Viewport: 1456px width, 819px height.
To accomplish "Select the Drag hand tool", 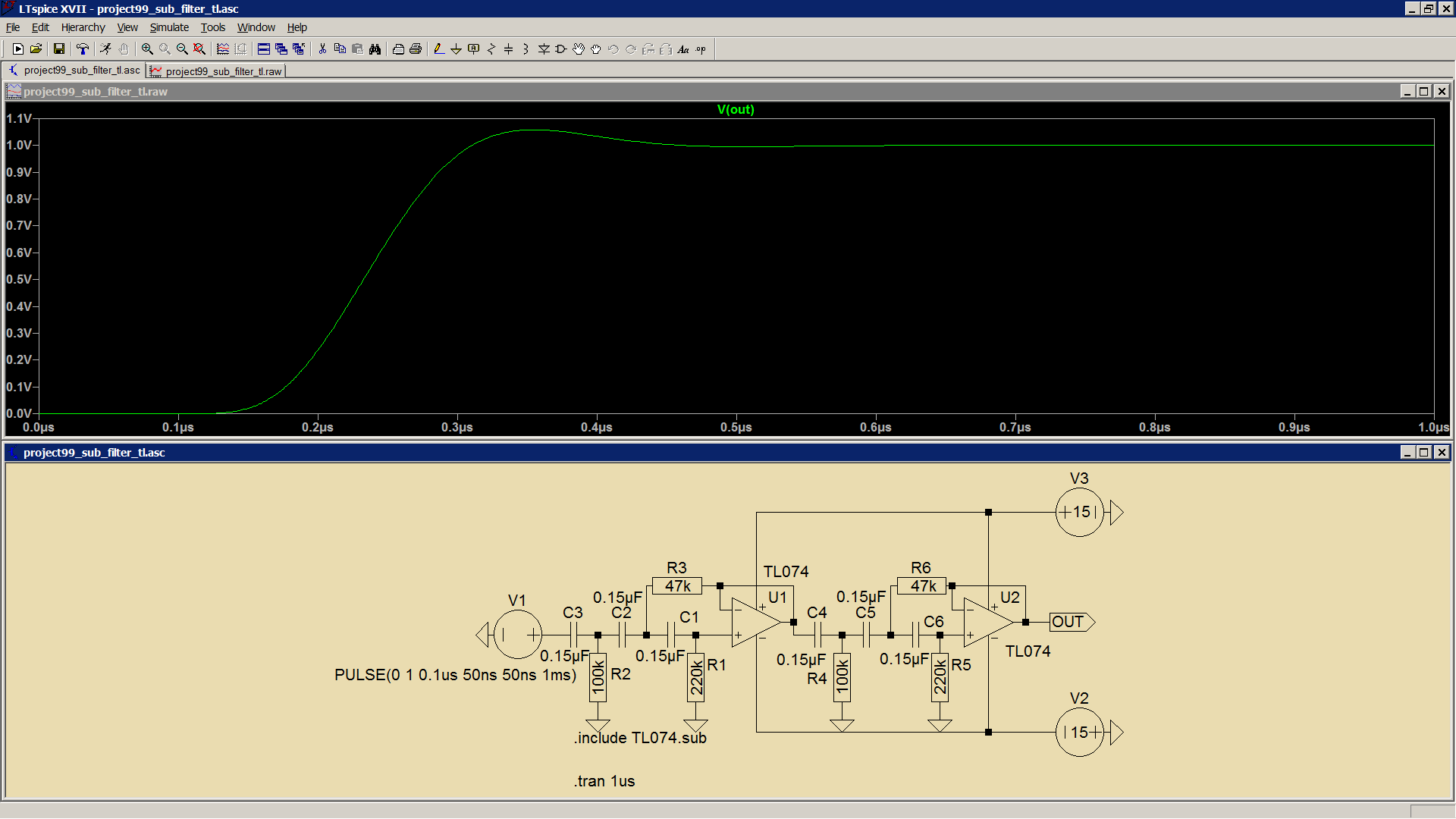I will [596, 49].
